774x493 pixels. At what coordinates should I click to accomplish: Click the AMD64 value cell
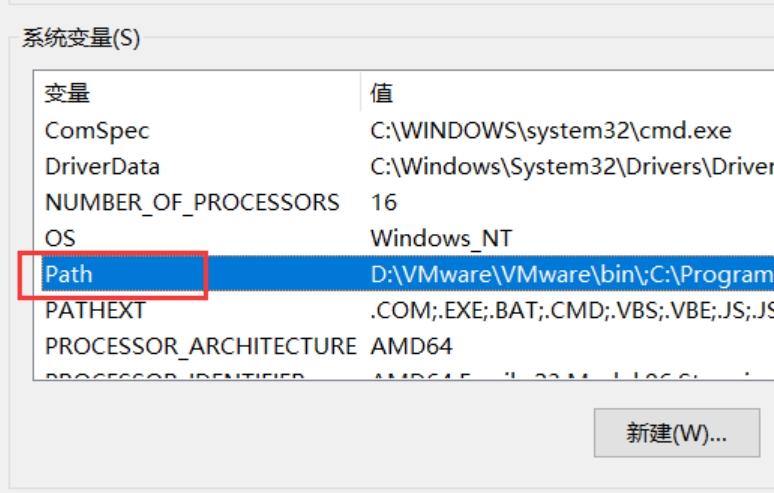pyautogui.click(x=411, y=346)
